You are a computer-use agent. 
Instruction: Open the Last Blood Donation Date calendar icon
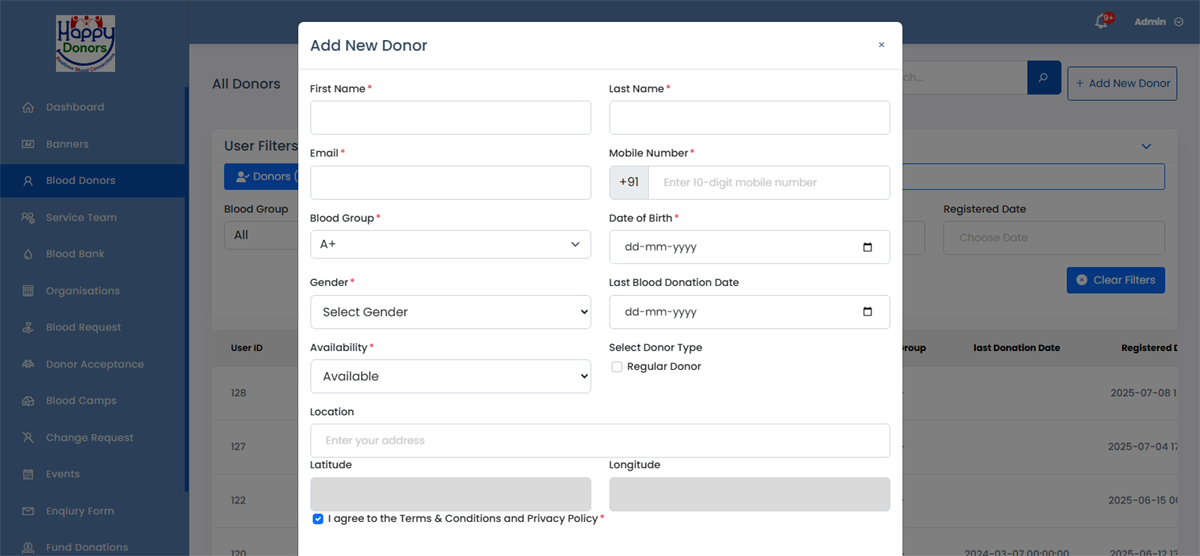(x=867, y=312)
